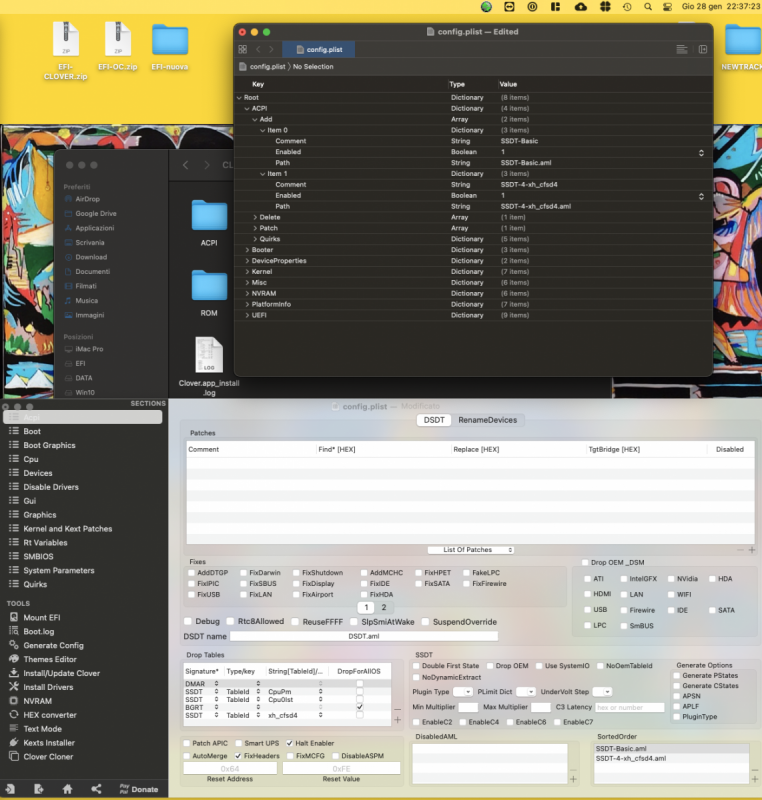Open Text Mode tool
This screenshot has height=800, width=762.
pyautogui.click(x=42, y=729)
